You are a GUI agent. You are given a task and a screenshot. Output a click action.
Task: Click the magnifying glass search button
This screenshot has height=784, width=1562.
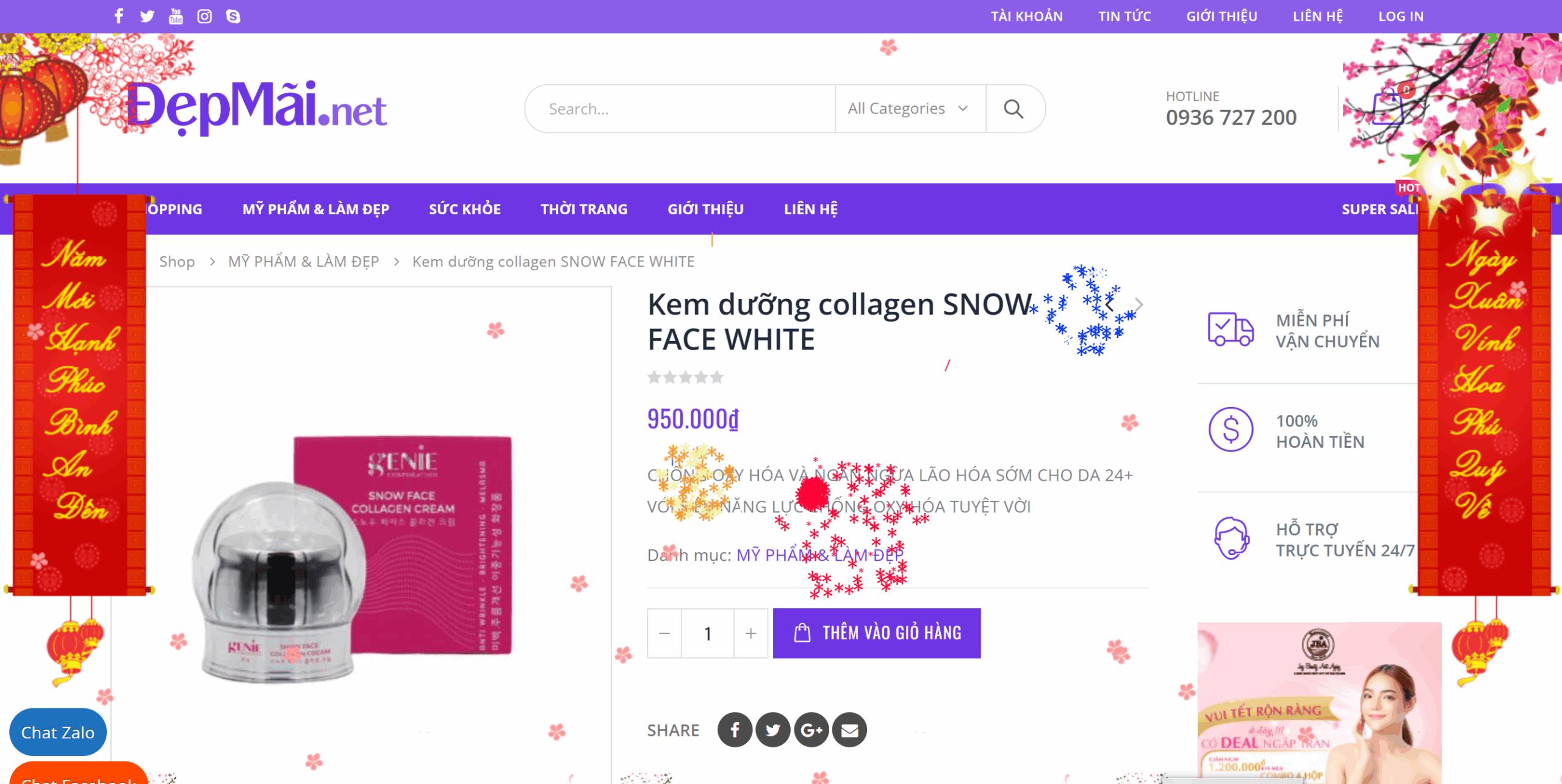[1013, 109]
